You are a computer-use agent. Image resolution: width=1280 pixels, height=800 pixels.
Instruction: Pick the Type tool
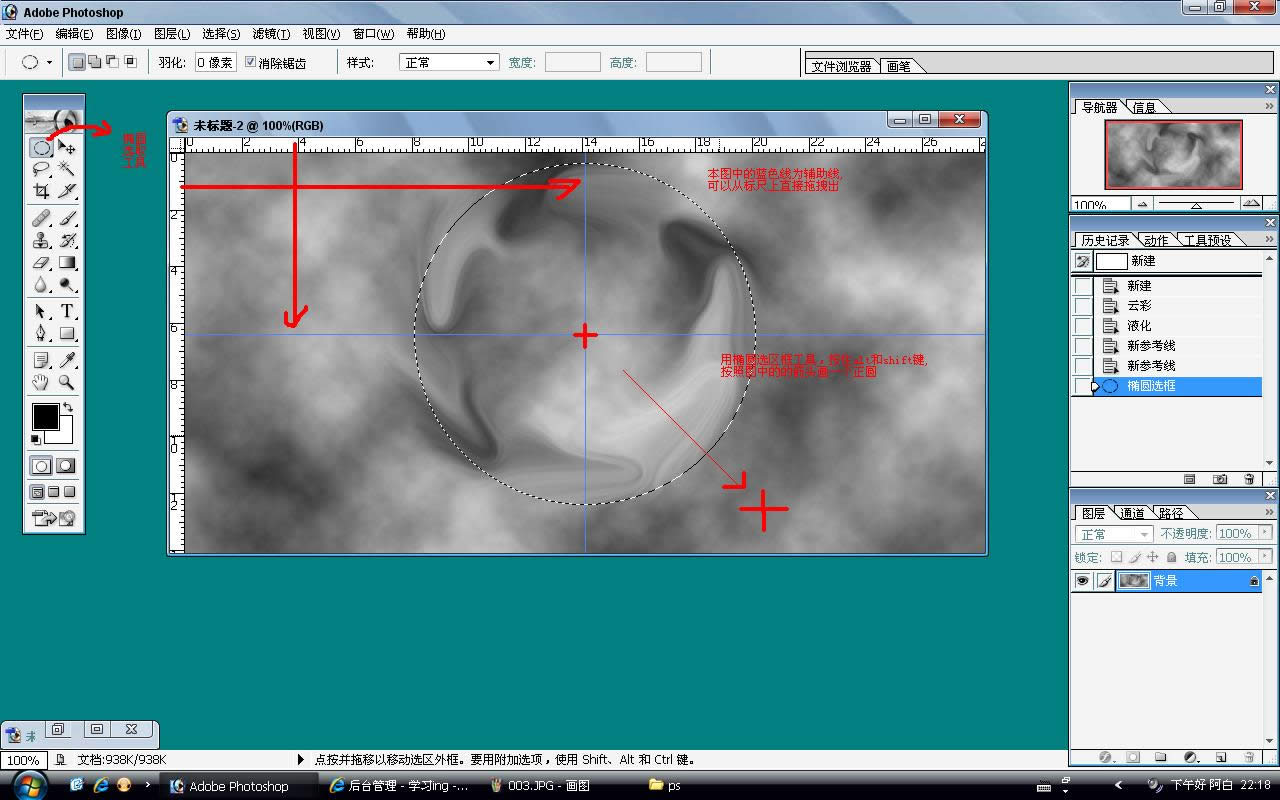point(67,311)
